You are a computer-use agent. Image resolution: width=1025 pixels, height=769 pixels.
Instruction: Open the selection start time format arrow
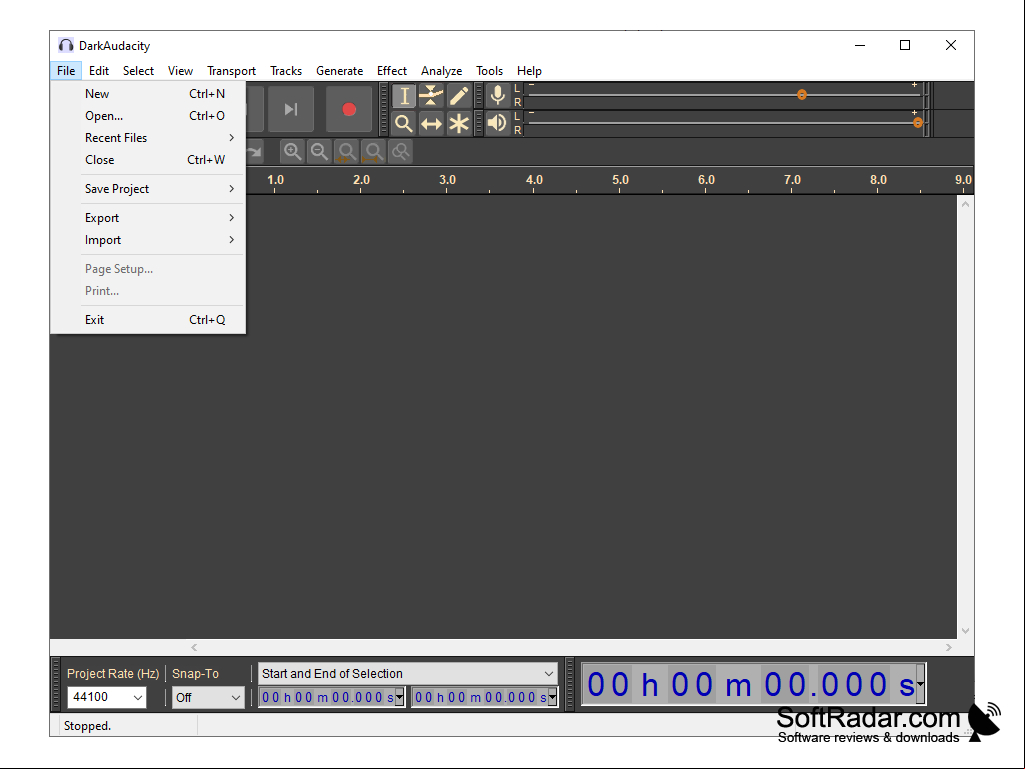click(x=400, y=698)
